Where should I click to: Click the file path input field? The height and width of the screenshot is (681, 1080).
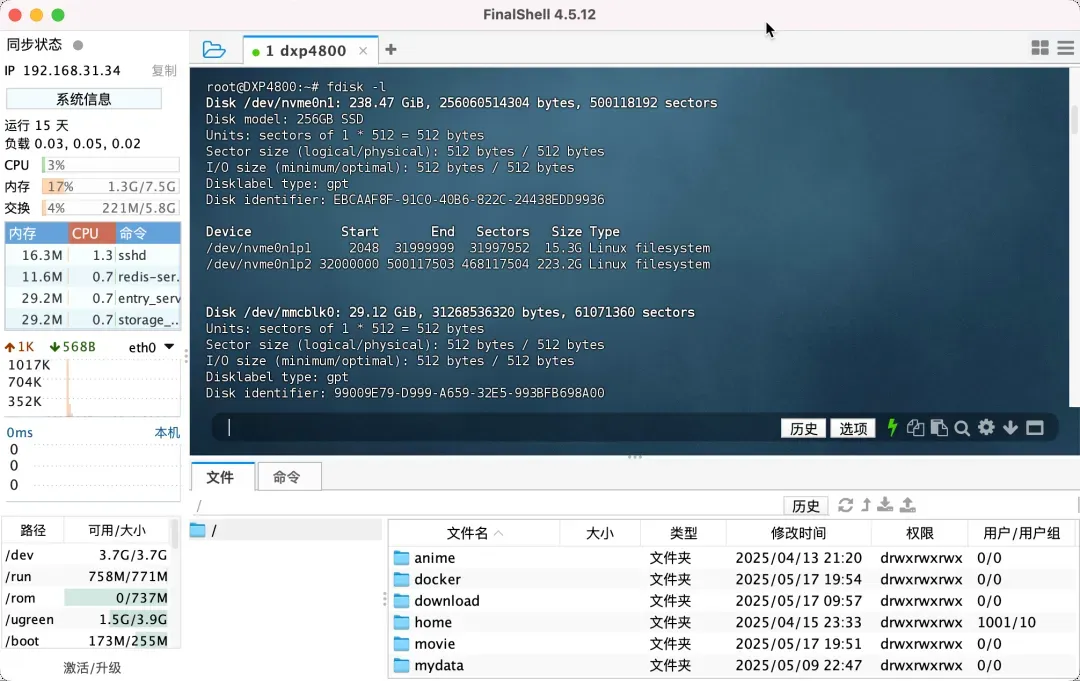tap(486, 506)
